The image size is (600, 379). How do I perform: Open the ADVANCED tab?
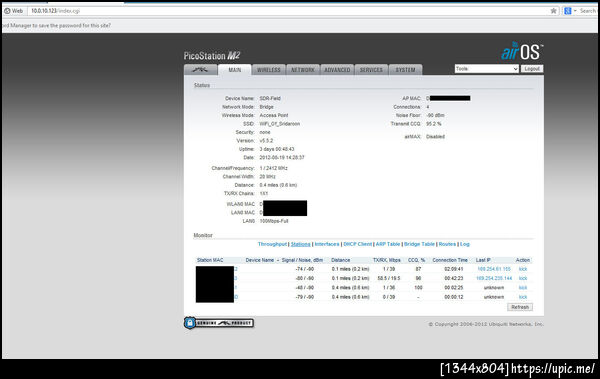tap(337, 70)
